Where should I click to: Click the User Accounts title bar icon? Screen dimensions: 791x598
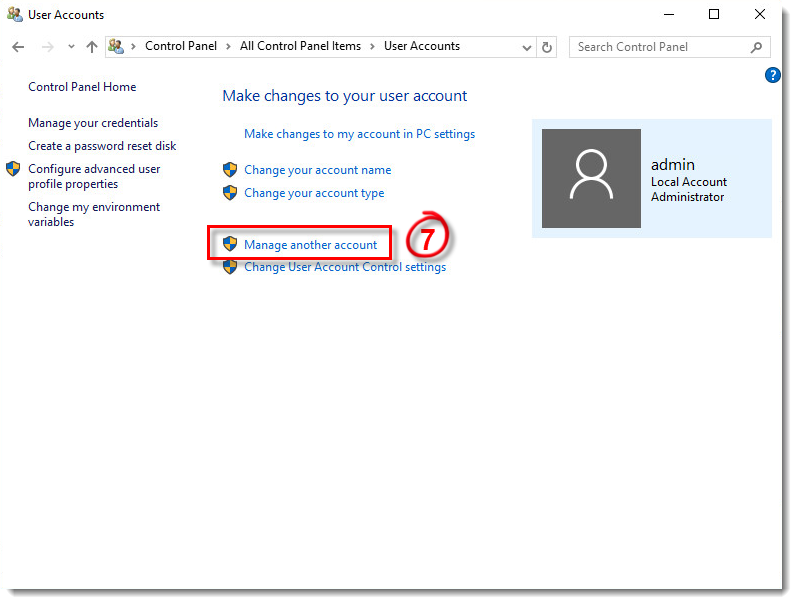(15, 15)
